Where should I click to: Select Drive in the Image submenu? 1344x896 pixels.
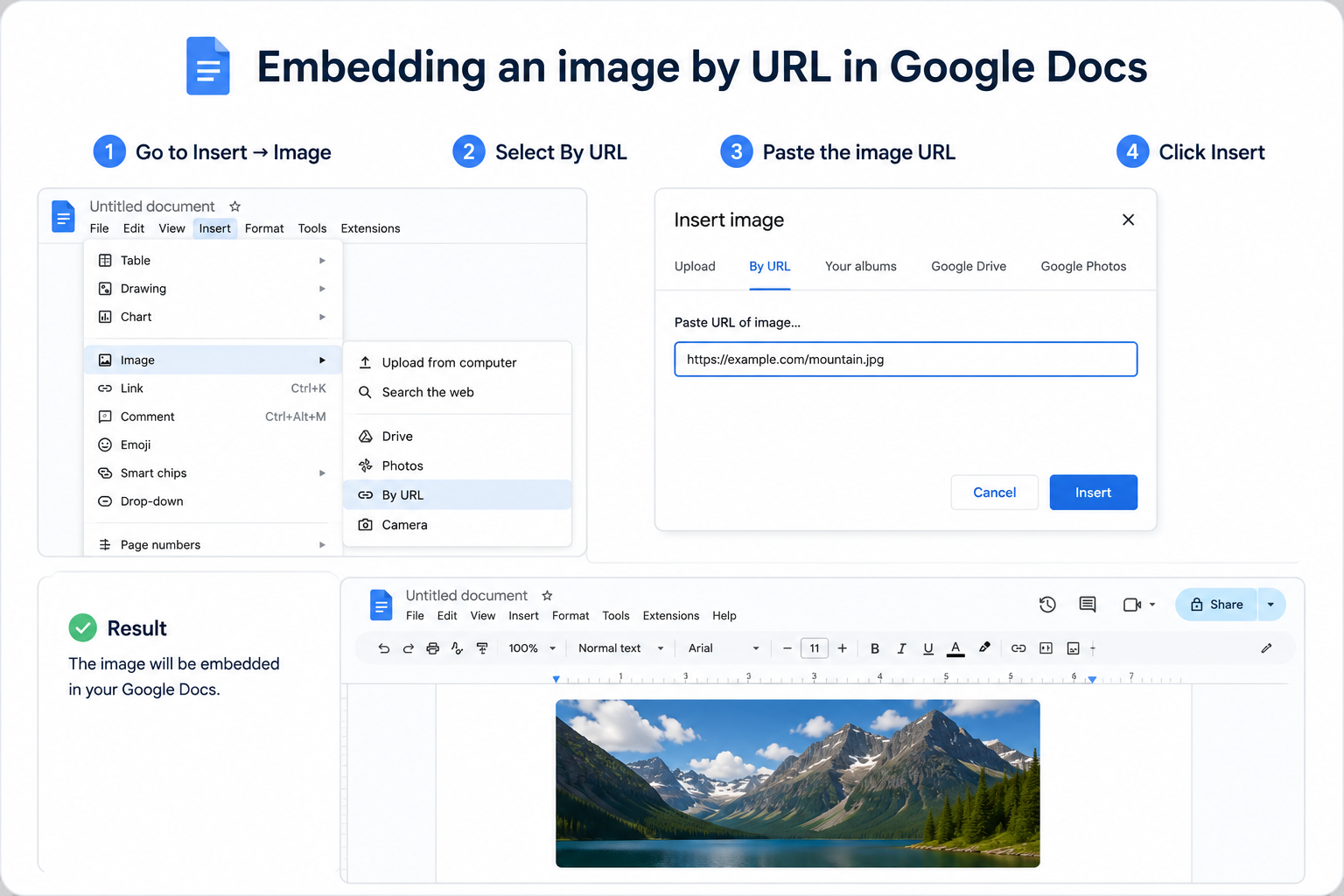(x=457, y=436)
